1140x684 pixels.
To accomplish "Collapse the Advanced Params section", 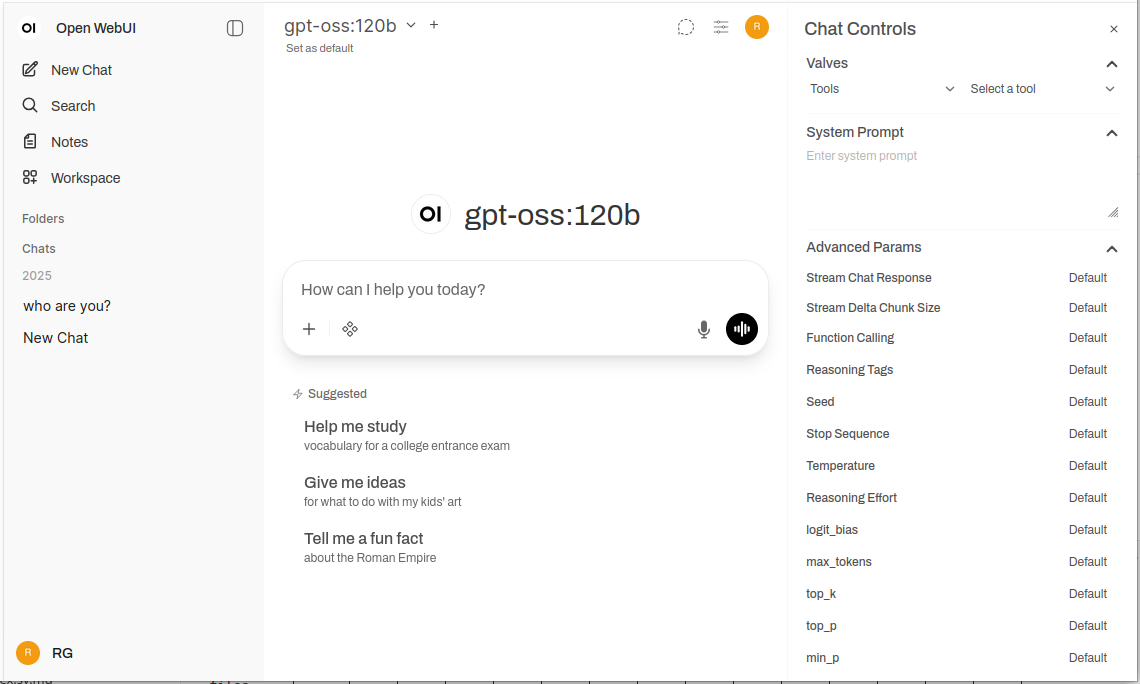I will [1111, 248].
